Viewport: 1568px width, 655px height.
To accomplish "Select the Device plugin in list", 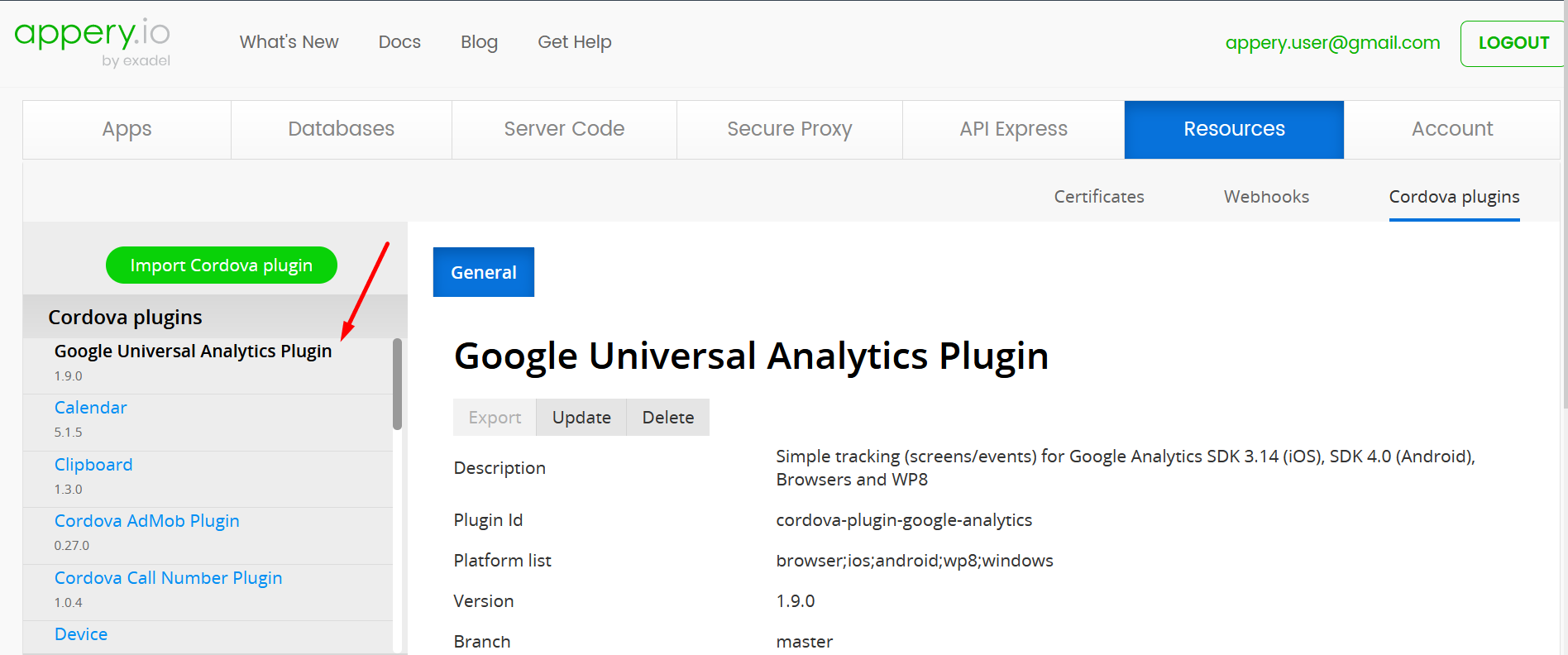I will click(81, 634).
